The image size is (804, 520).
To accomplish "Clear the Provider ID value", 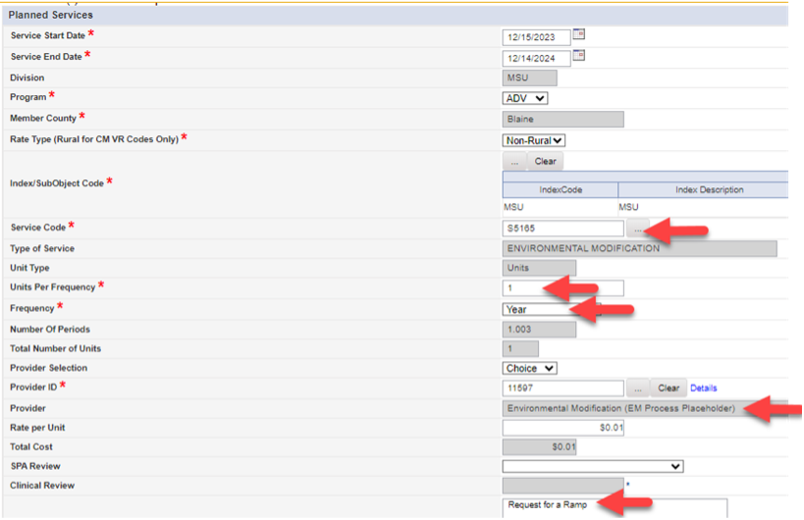I will (669, 388).
